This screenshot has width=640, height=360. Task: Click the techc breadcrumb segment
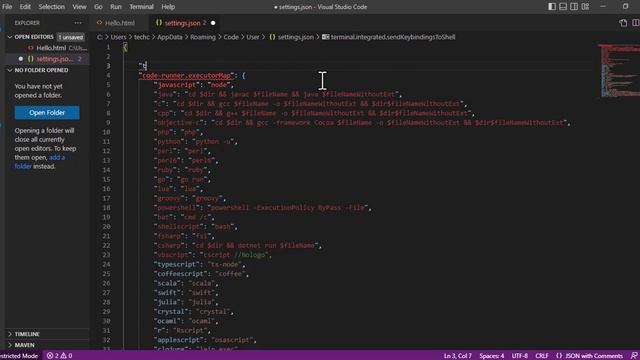click(142, 37)
